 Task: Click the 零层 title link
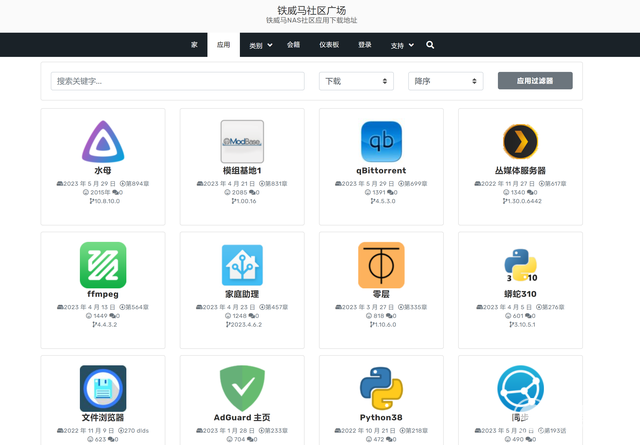[x=381, y=294]
